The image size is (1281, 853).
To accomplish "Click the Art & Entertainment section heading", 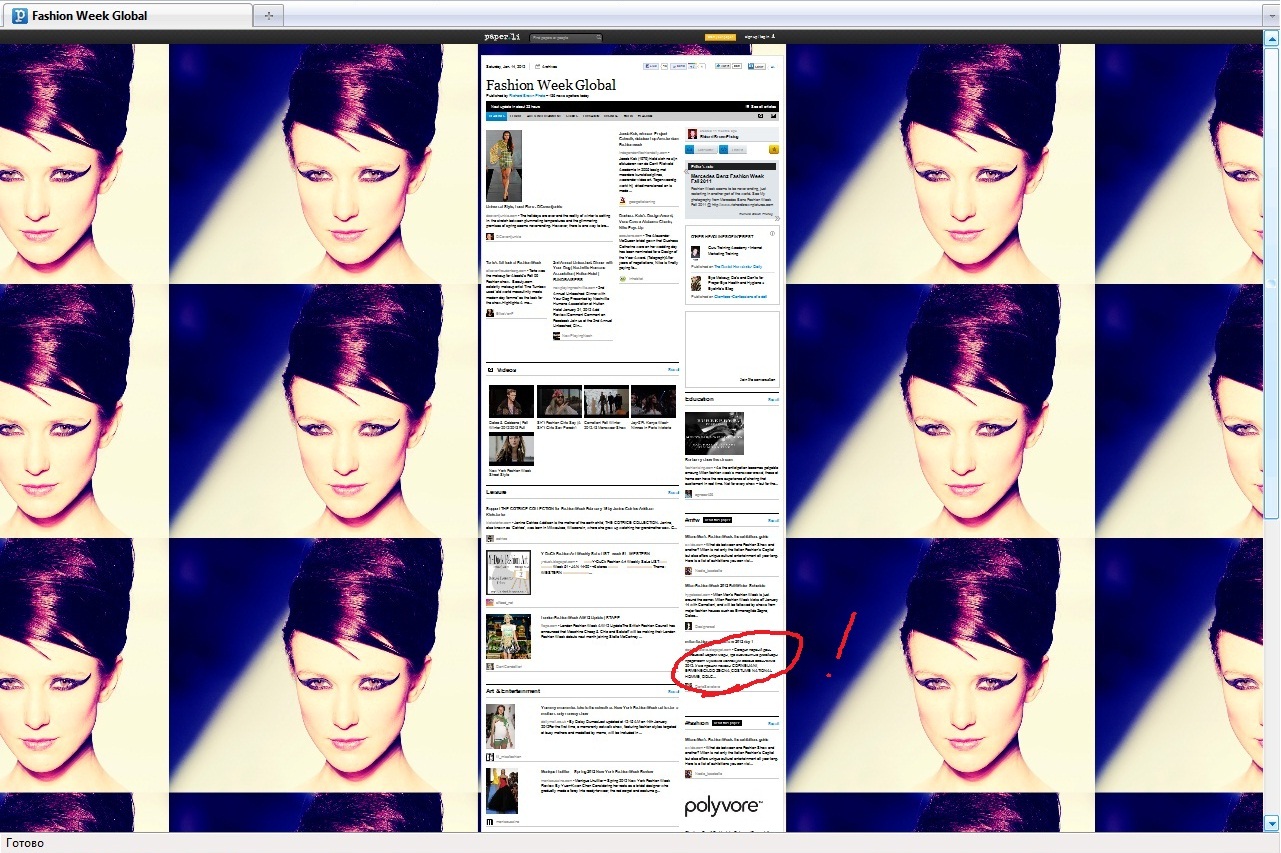I will point(513,691).
